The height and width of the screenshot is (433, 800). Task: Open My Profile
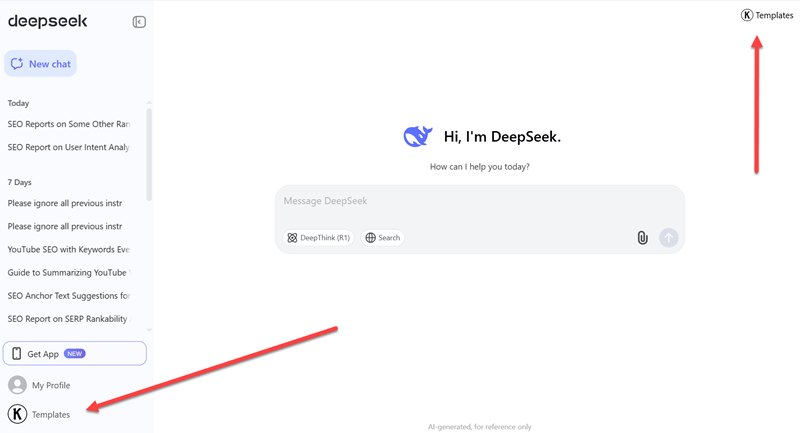[x=39, y=385]
